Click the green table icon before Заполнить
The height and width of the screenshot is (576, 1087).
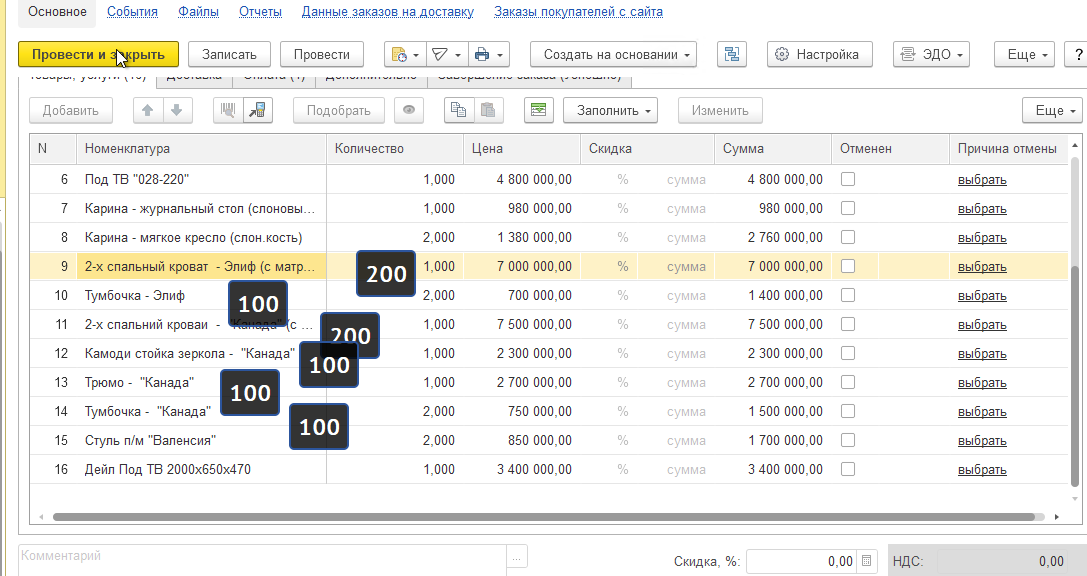(539, 110)
